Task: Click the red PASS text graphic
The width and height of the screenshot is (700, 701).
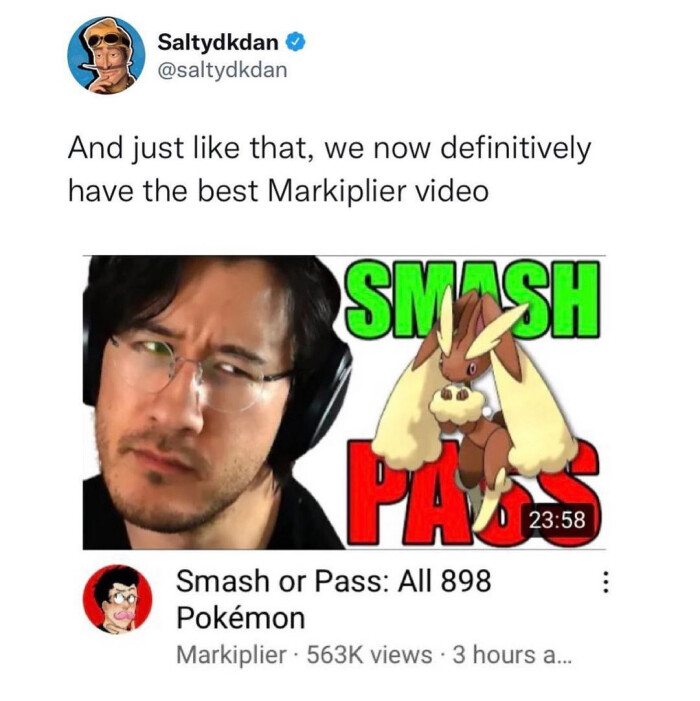Action: point(474,492)
